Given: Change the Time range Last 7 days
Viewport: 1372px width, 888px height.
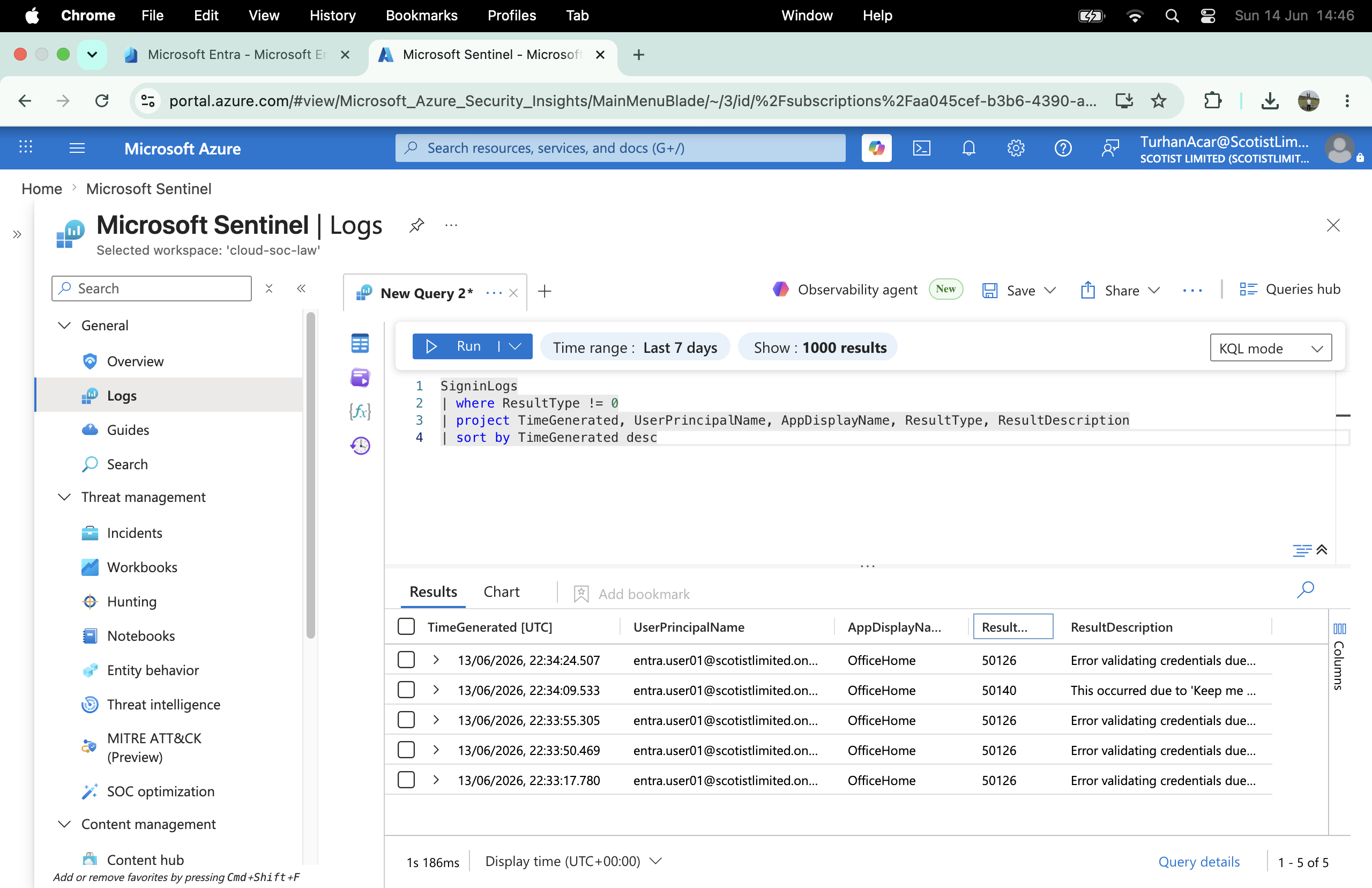Looking at the screenshot, I should [635, 347].
